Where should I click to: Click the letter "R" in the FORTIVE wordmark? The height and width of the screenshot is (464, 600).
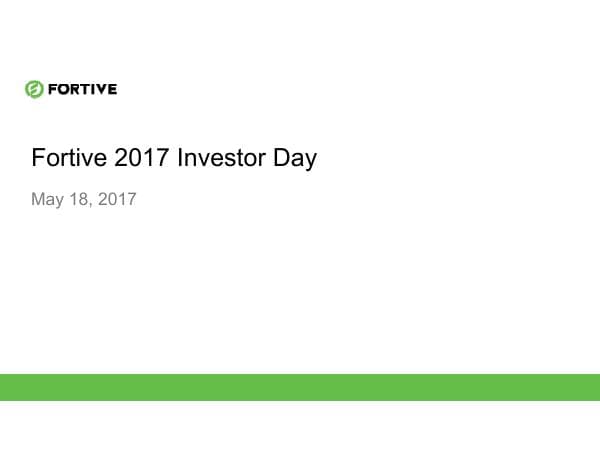coord(72,89)
